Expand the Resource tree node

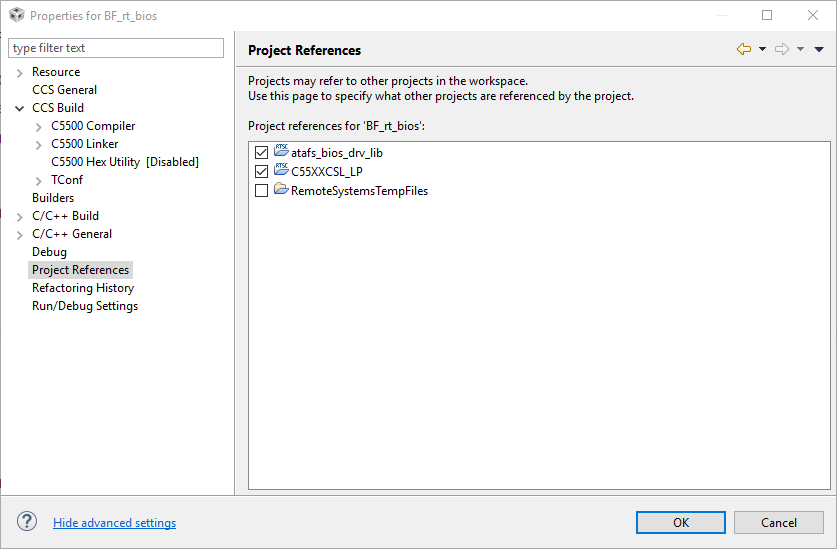pyautogui.click(x=20, y=72)
